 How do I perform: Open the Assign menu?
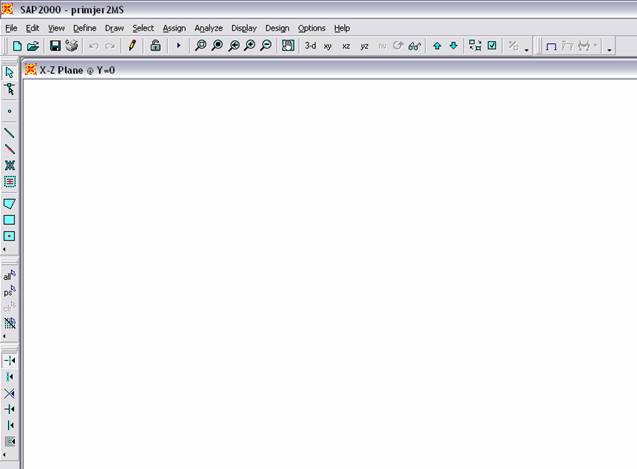[x=174, y=28]
